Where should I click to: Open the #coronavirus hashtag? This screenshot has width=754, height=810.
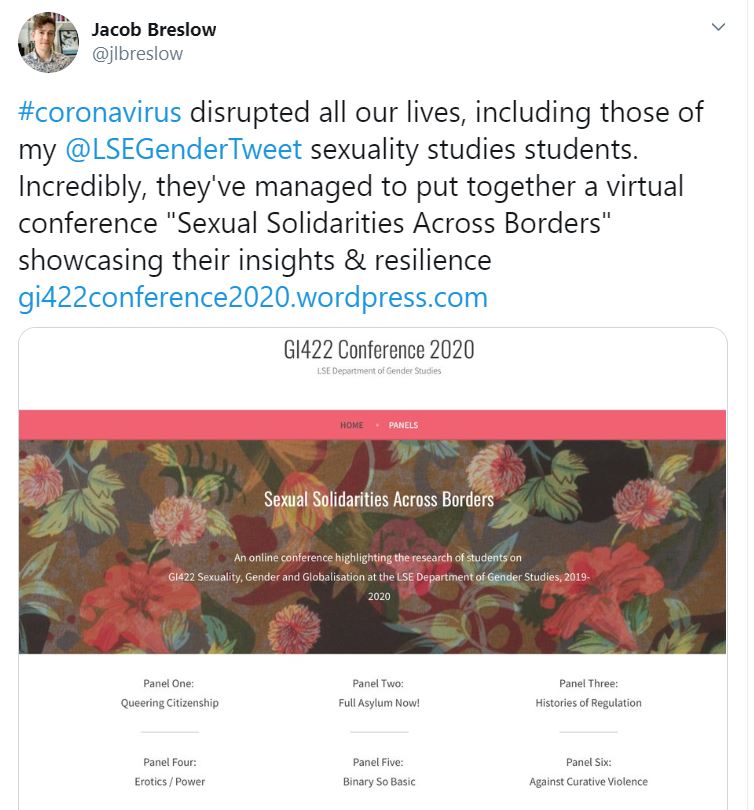[100, 112]
